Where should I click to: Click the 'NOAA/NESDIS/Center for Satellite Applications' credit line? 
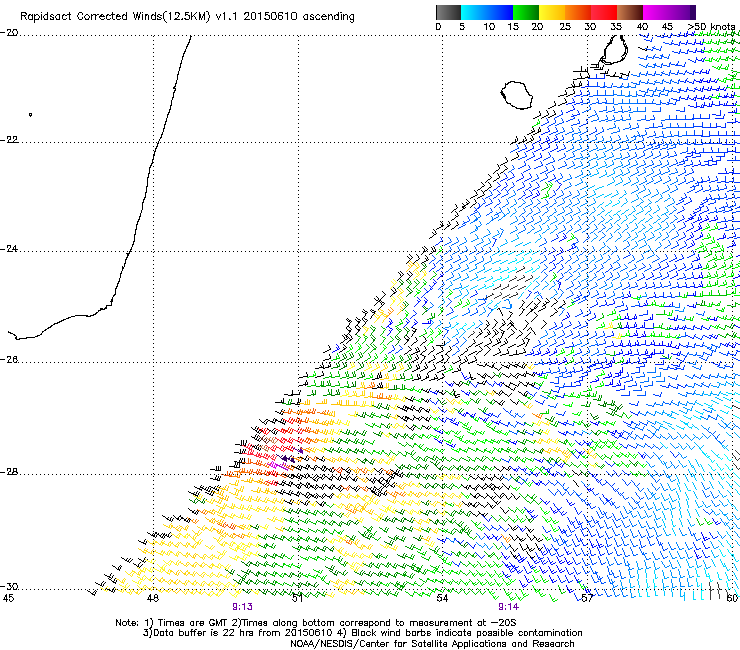click(432, 644)
